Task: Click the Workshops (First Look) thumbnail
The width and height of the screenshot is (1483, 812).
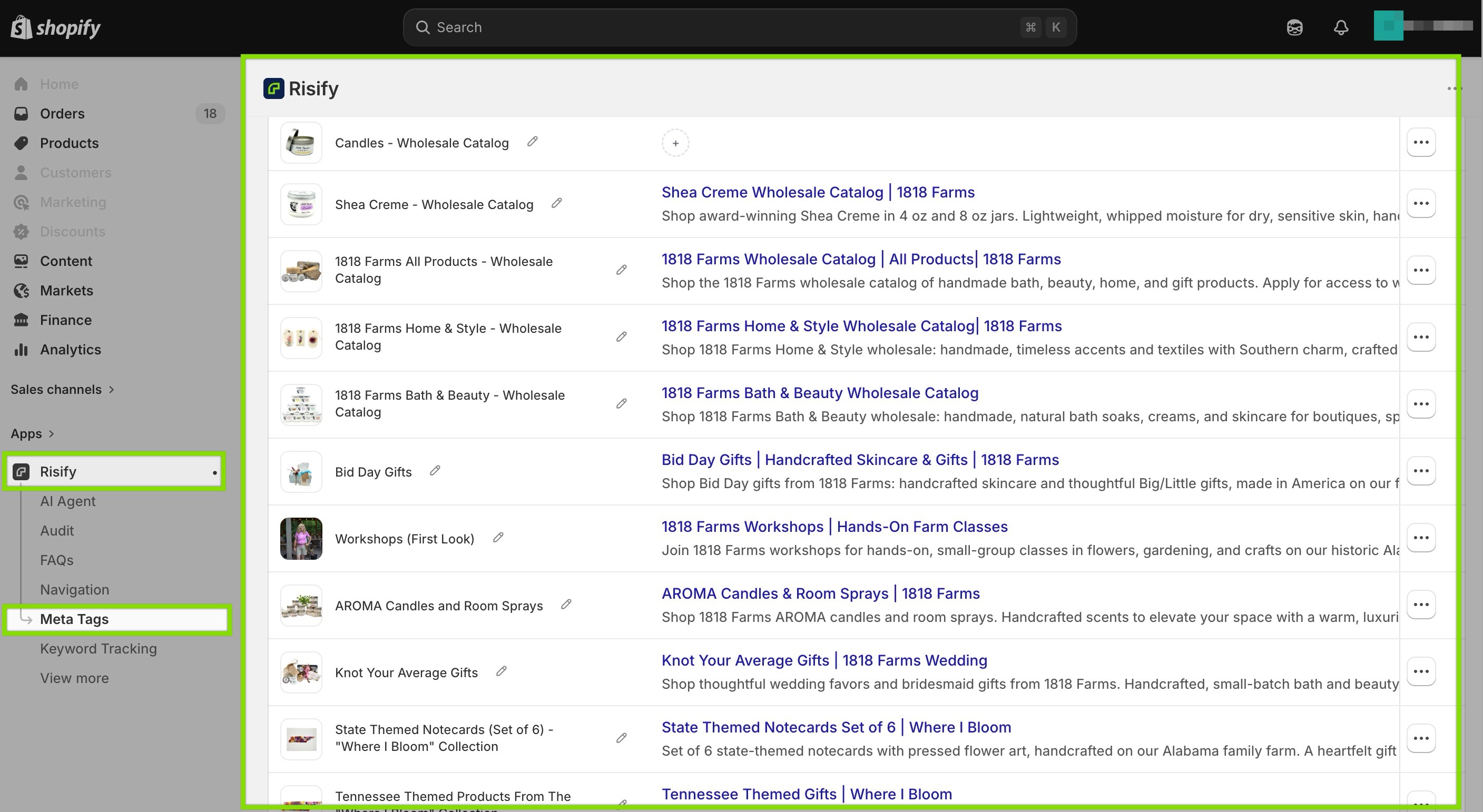Action: pyautogui.click(x=301, y=539)
